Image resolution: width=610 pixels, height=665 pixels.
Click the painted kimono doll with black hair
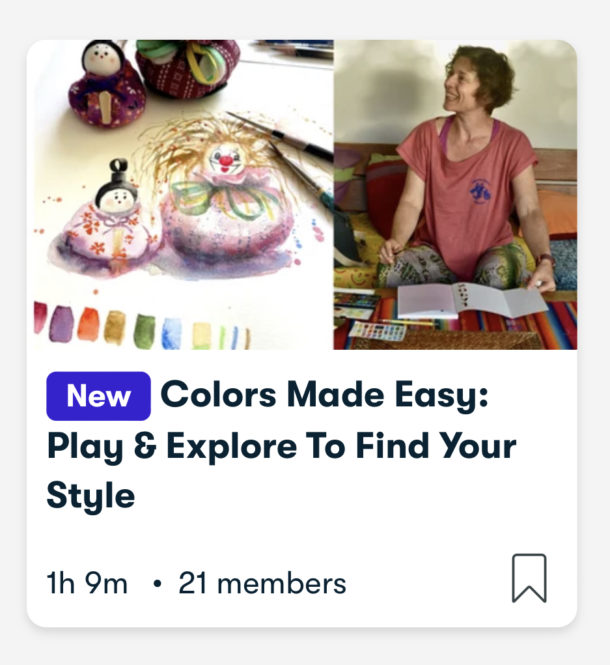[x=109, y=223]
